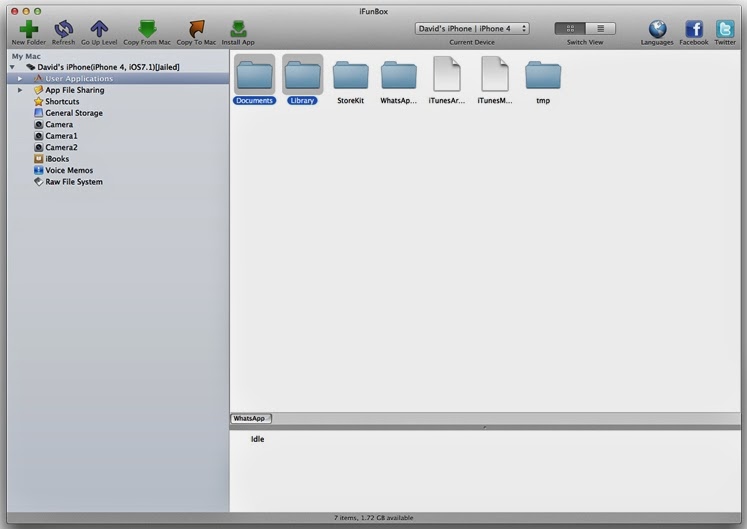Click the yellow minimize window button
747x529 pixels.
coord(26,11)
